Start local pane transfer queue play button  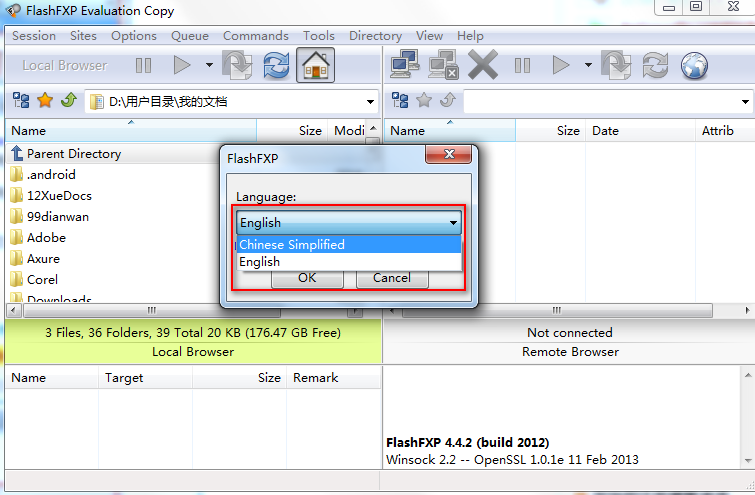182,65
